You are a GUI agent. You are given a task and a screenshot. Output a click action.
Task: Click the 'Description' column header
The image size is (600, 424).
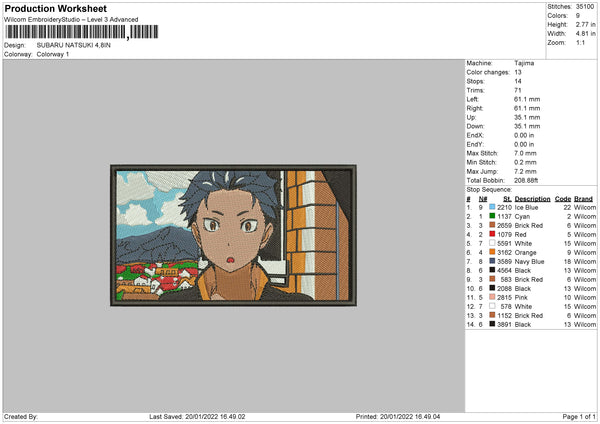pyautogui.click(x=532, y=199)
